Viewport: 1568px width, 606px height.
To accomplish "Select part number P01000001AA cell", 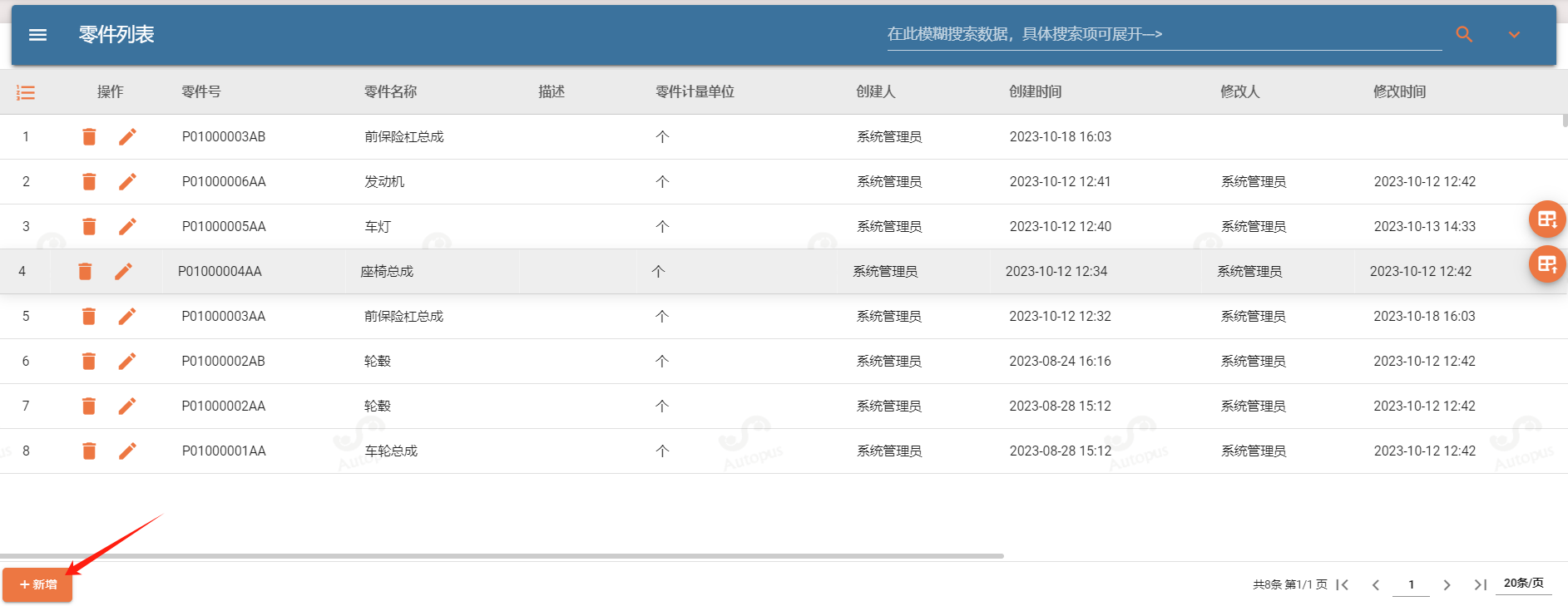I will coord(224,451).
